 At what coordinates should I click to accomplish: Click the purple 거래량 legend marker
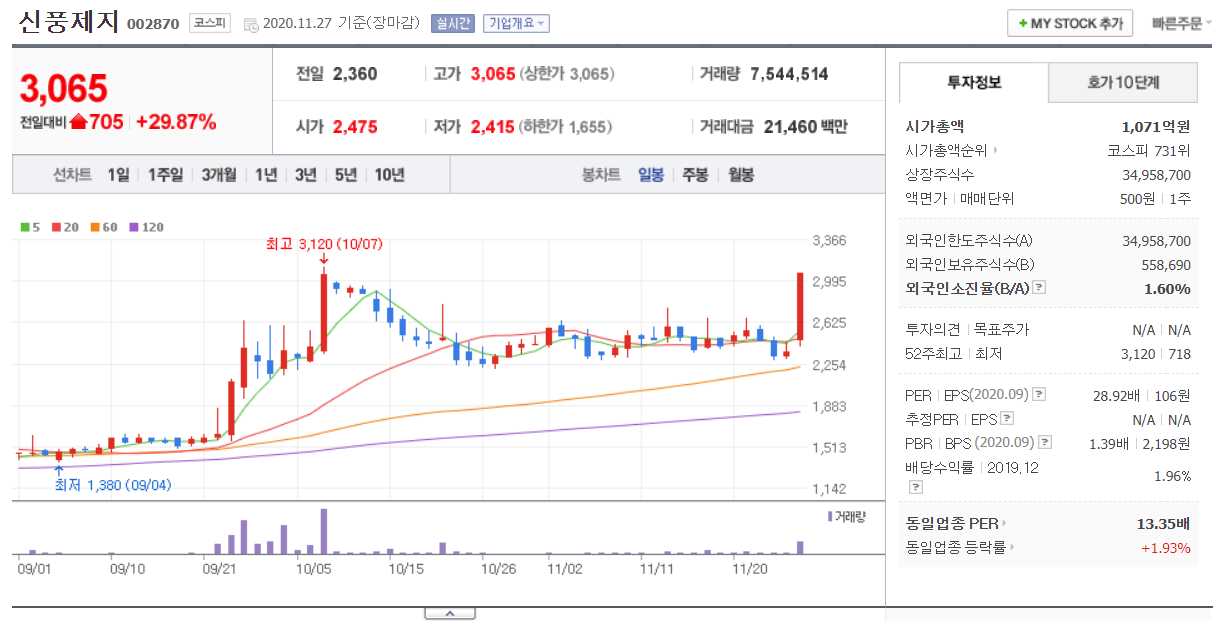click(830, 516)
